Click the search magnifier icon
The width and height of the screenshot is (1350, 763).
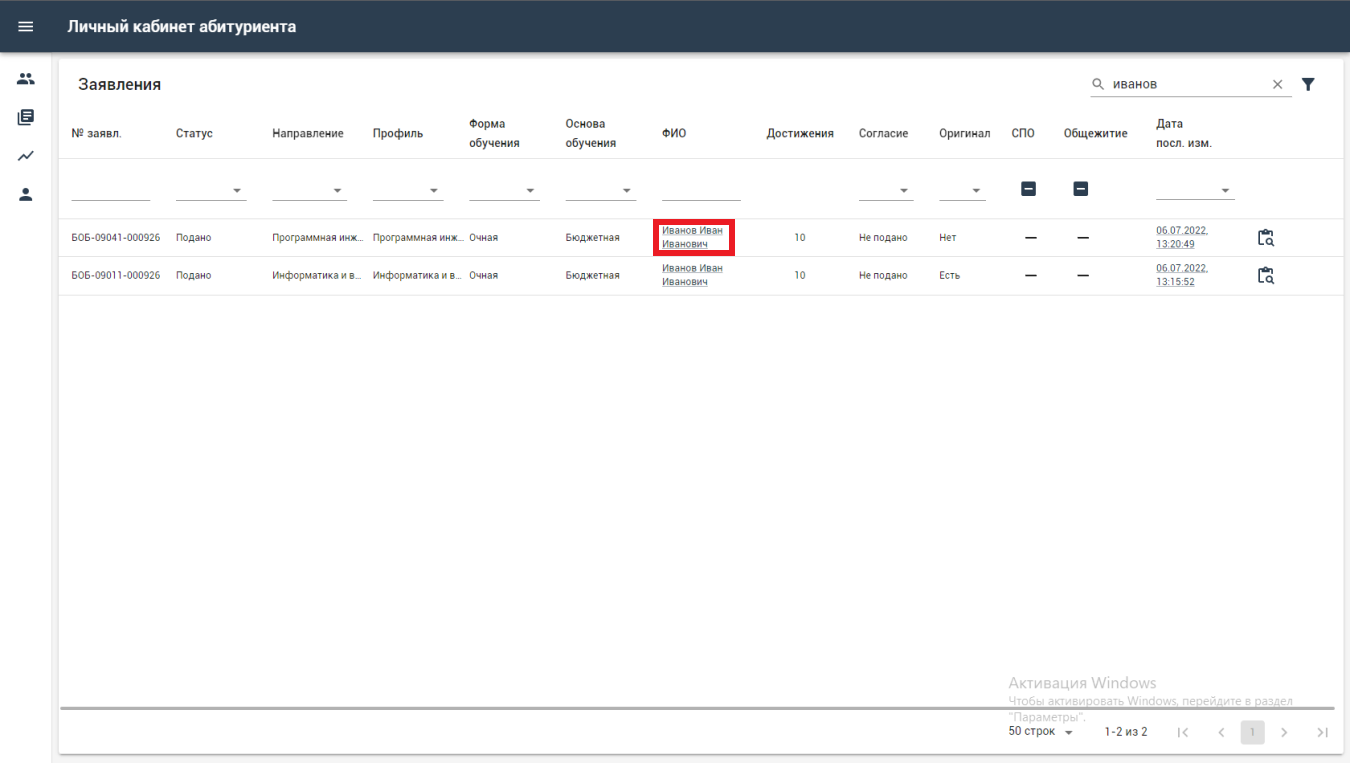click(x=1098, y=85)
